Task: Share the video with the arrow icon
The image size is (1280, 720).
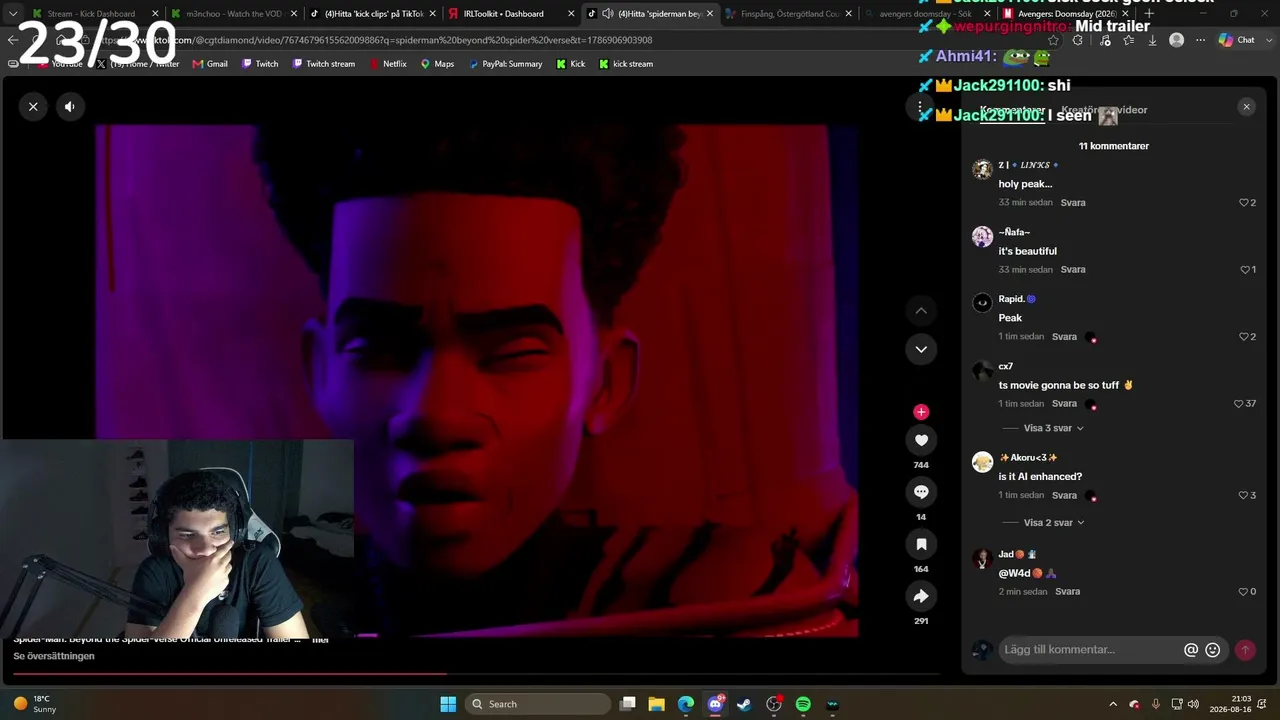Action: pos(921,596)
